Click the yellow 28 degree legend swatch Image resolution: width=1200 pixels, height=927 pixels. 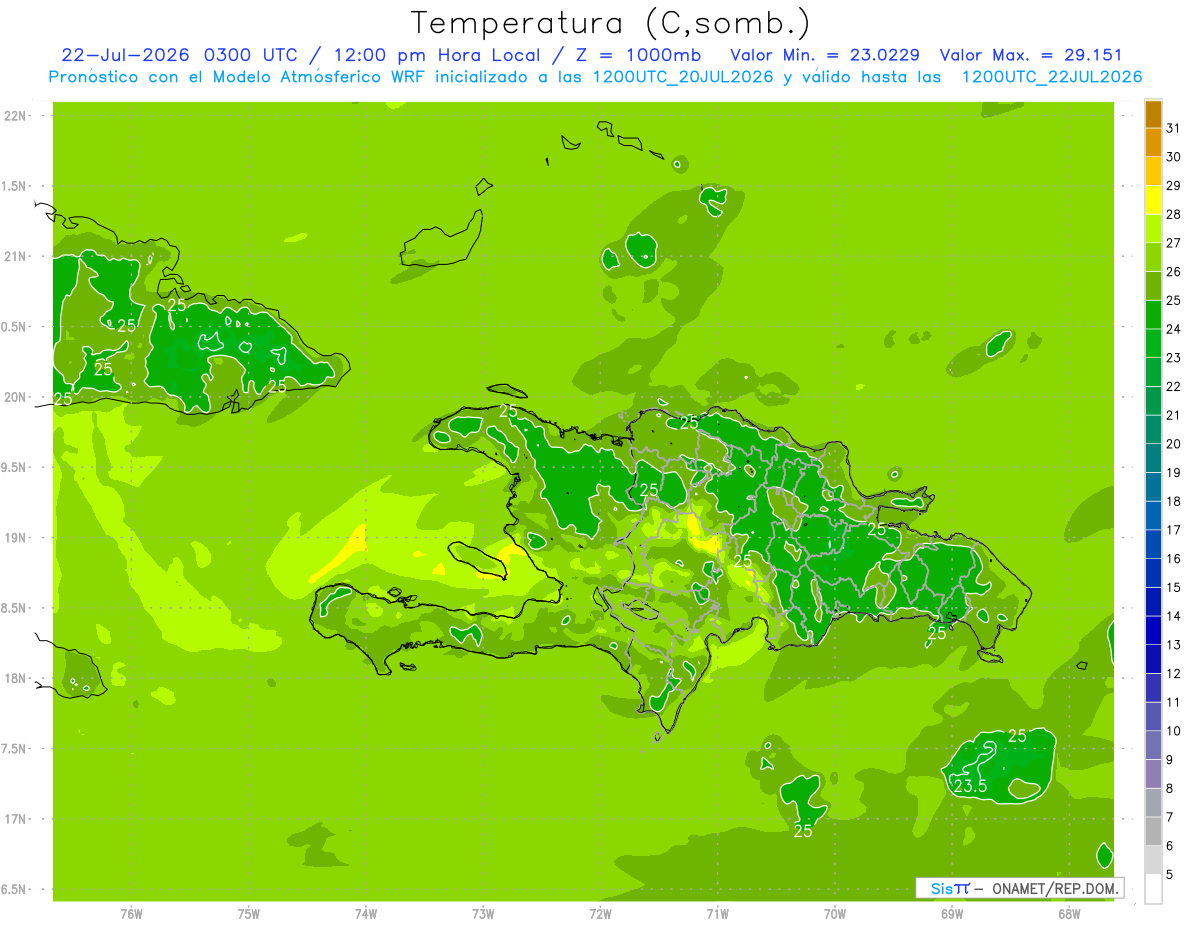(x=1153, y=200)
